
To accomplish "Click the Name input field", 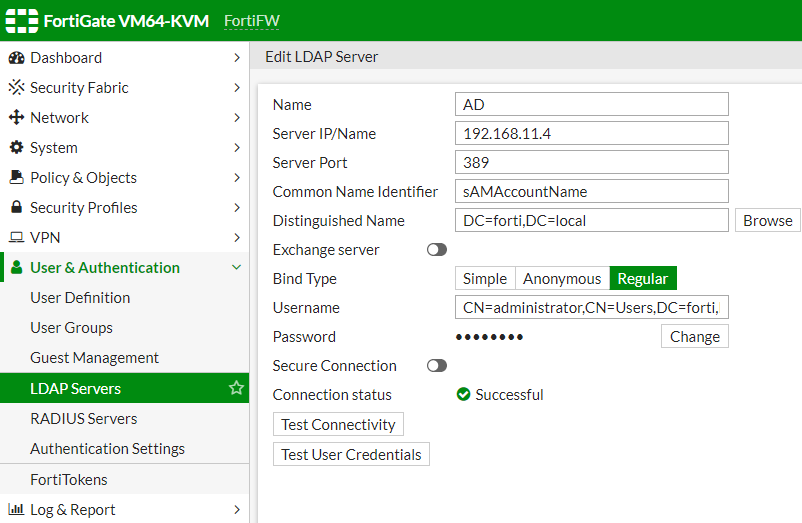I will coord(592,104).
